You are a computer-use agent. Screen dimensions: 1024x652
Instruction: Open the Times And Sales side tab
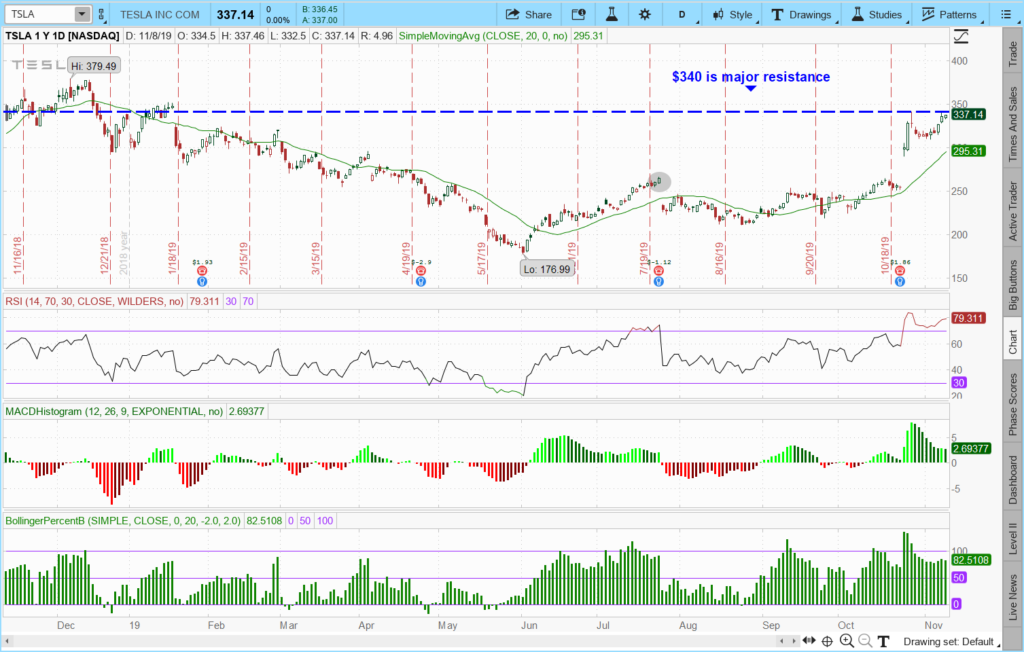point(1013,125)
